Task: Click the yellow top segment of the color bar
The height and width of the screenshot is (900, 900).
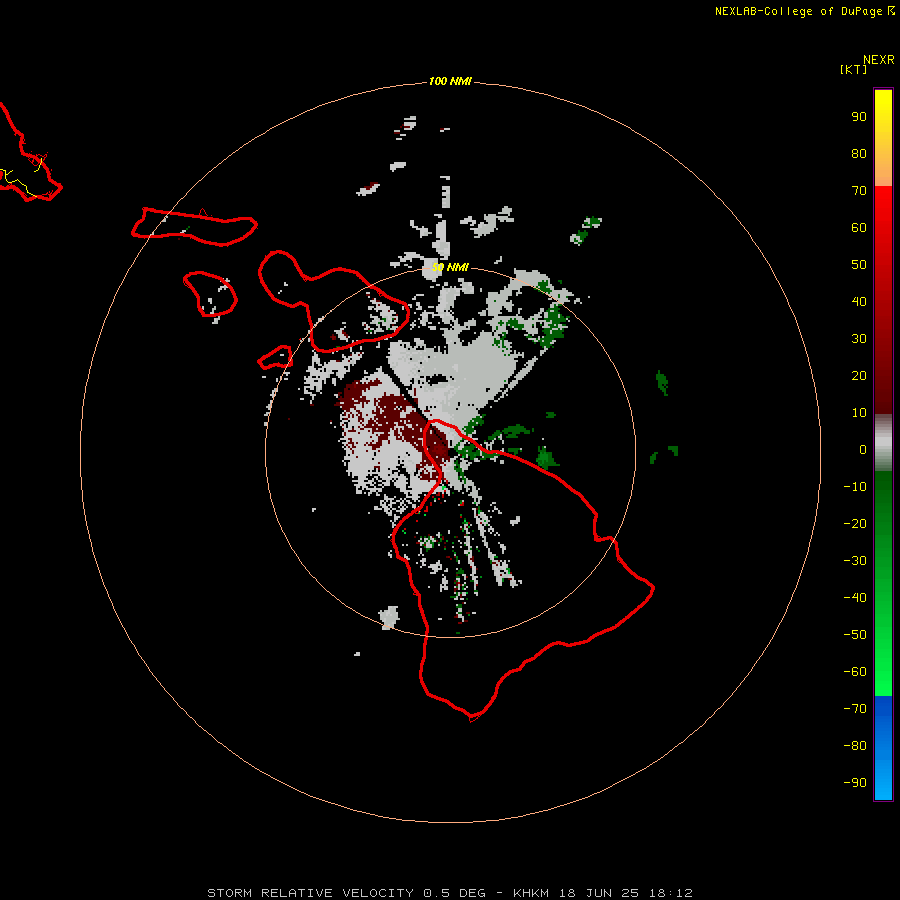Action: point(883,138)
